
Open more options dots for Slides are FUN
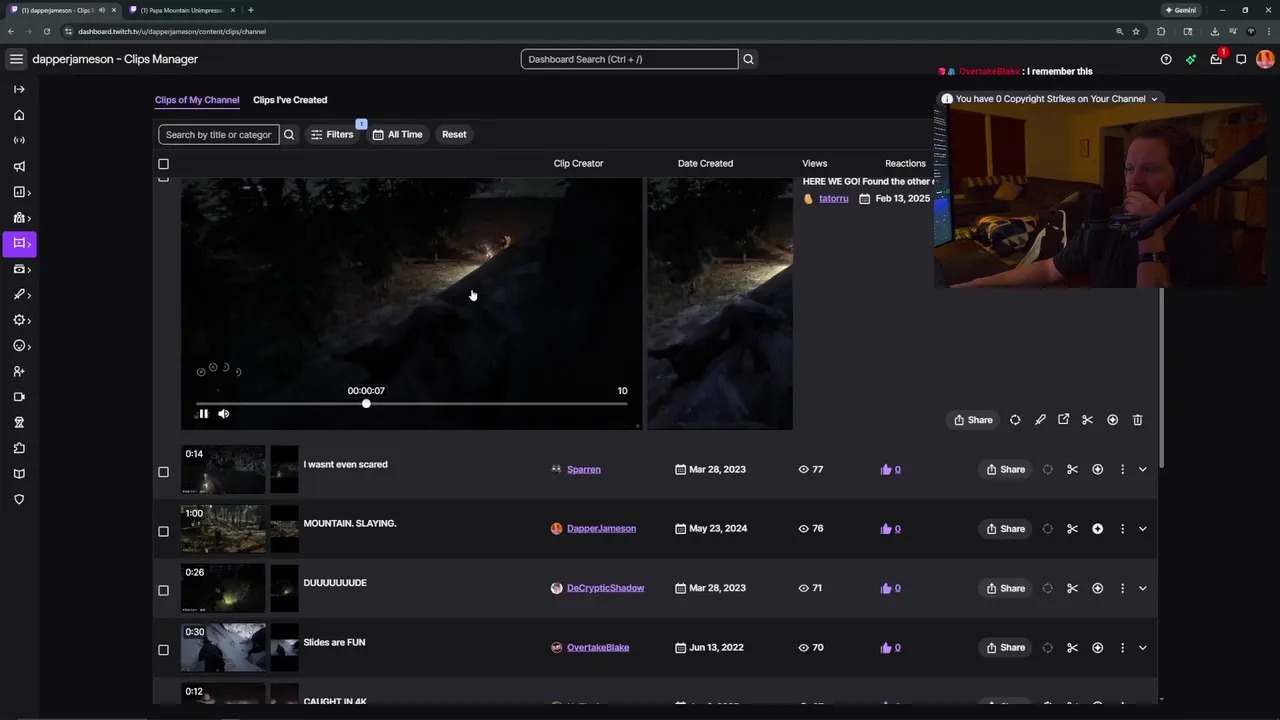point(1122,648)
